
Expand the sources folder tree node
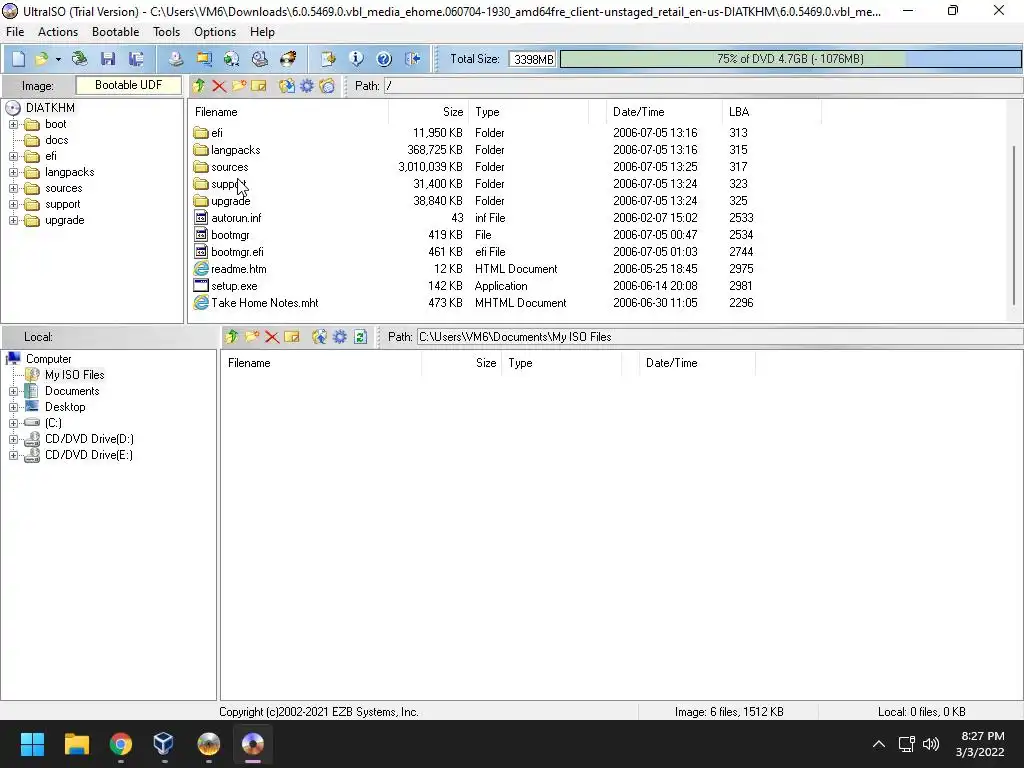[x=13, y=188]
